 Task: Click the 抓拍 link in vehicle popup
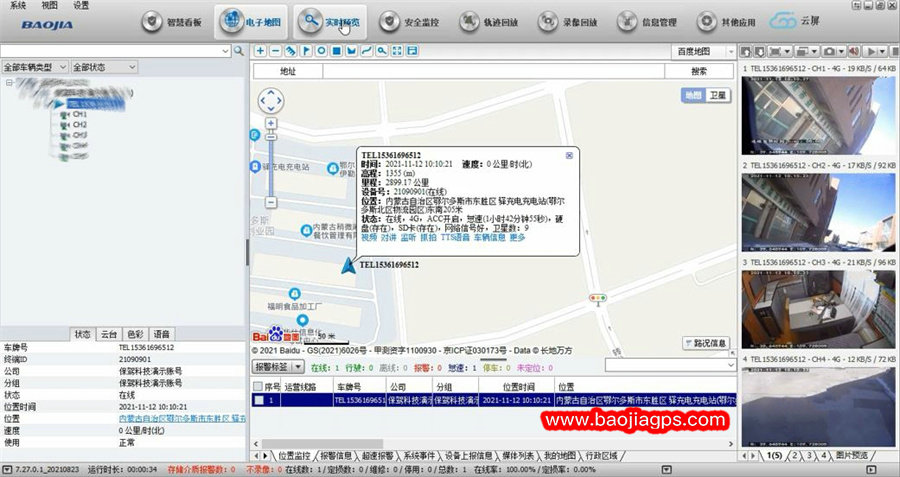tap(428, 237)
